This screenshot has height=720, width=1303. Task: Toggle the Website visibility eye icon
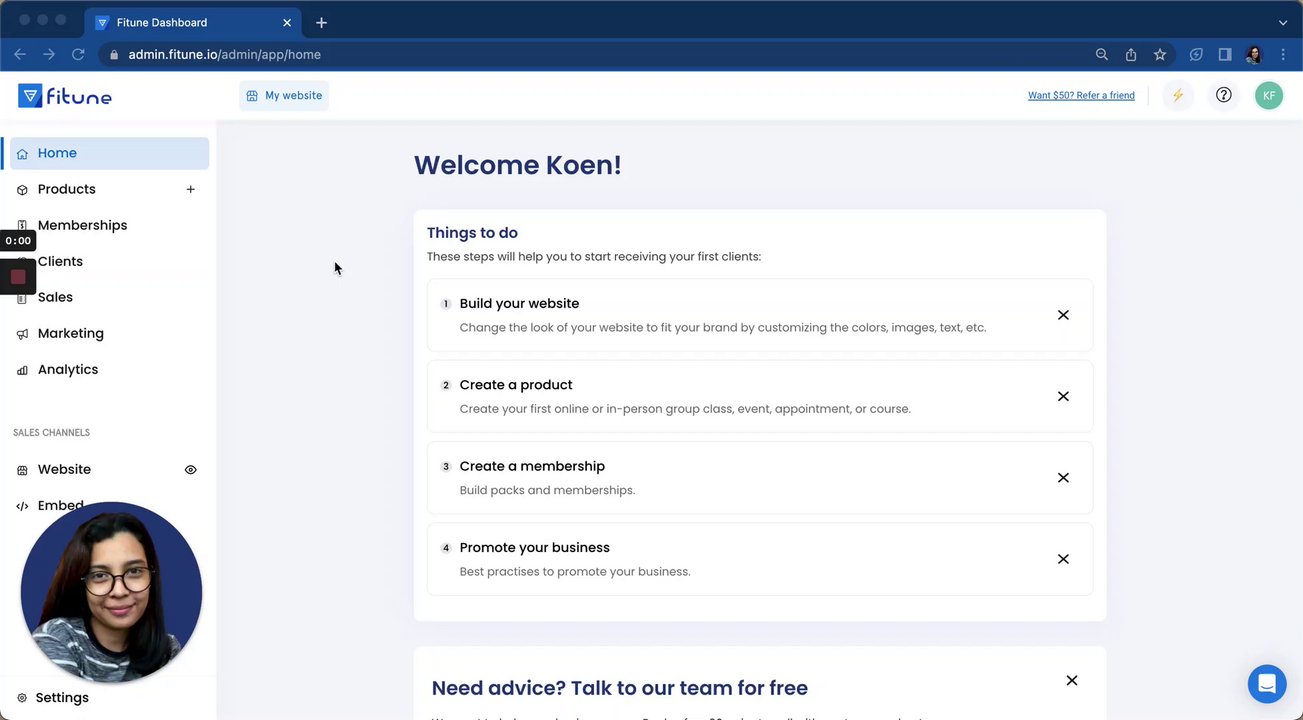tap(190, 470)
